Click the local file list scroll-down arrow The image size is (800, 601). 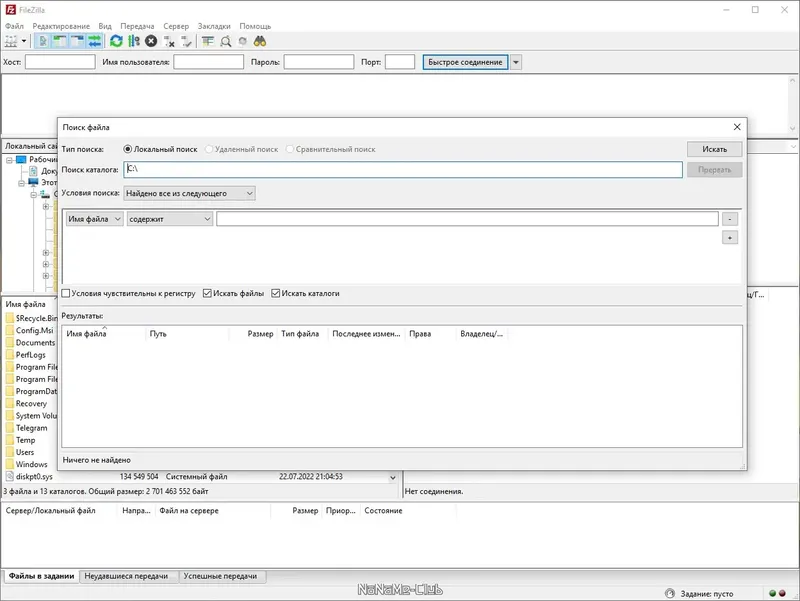(x=392, y=478)
